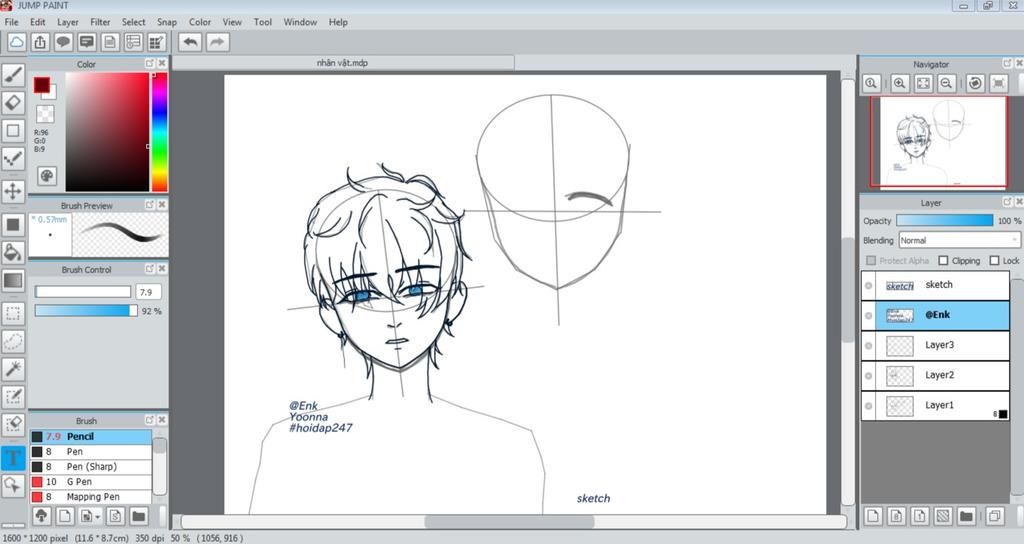Select the sketch layer row
The height and width of the screenshot is (544, 1024).
point(935,285)
